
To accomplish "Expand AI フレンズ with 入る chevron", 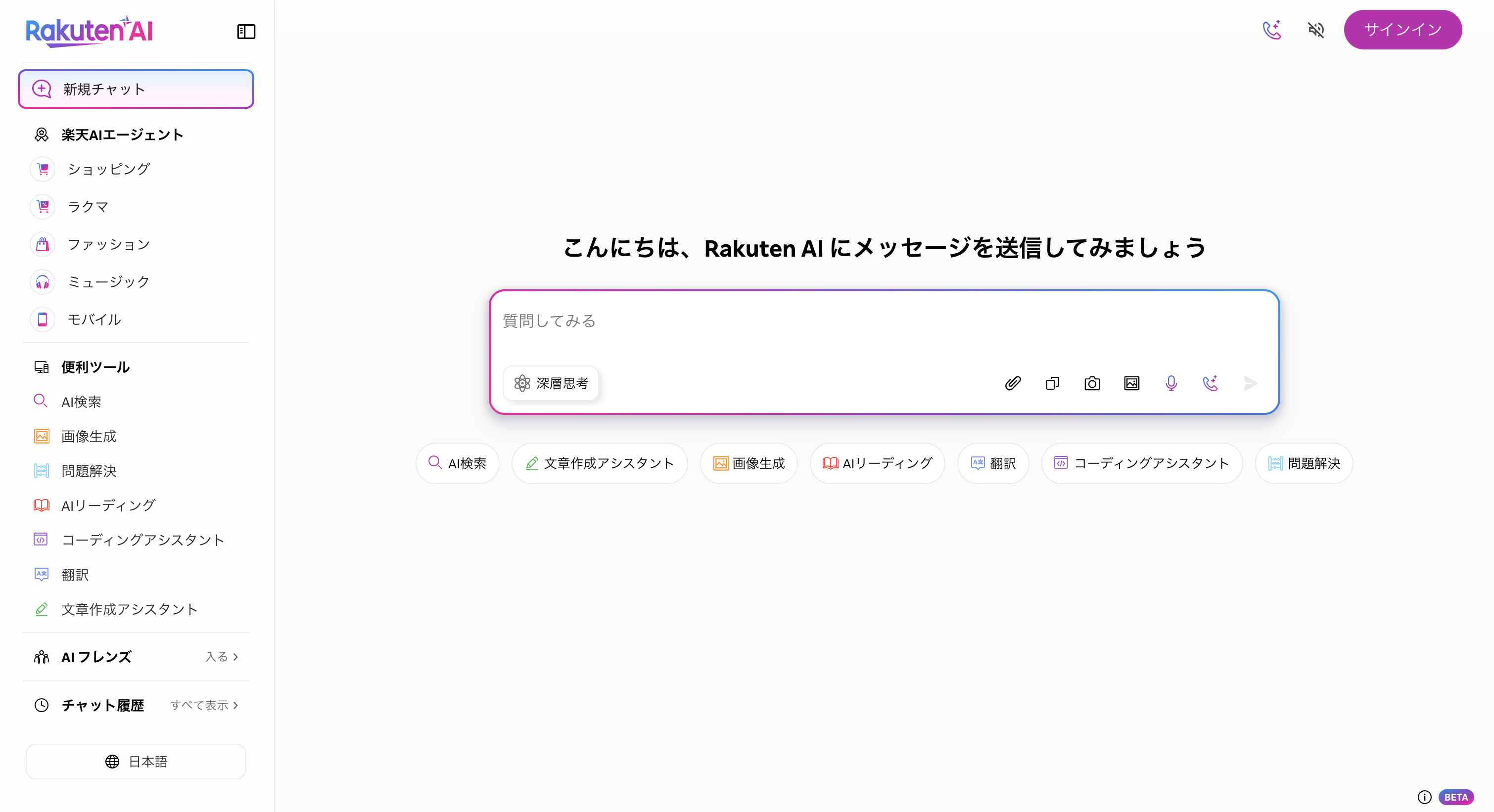I will coord(222,657).
